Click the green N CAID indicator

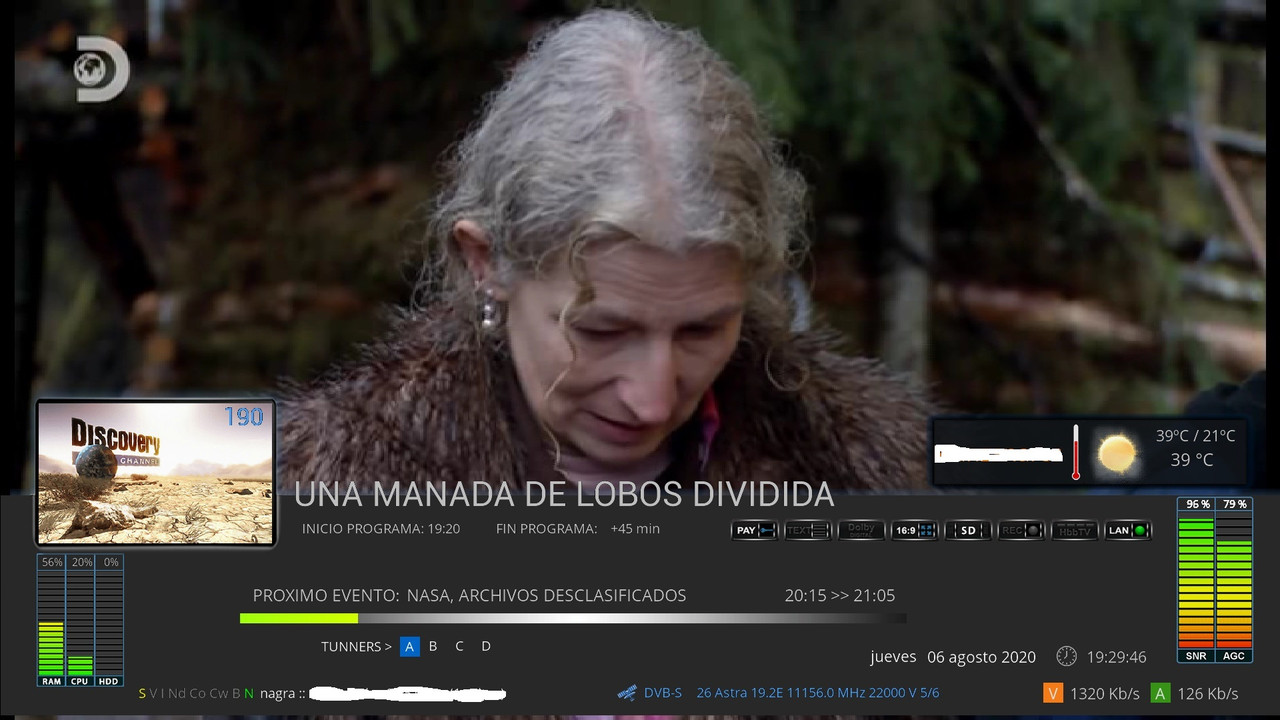(249, 693)
